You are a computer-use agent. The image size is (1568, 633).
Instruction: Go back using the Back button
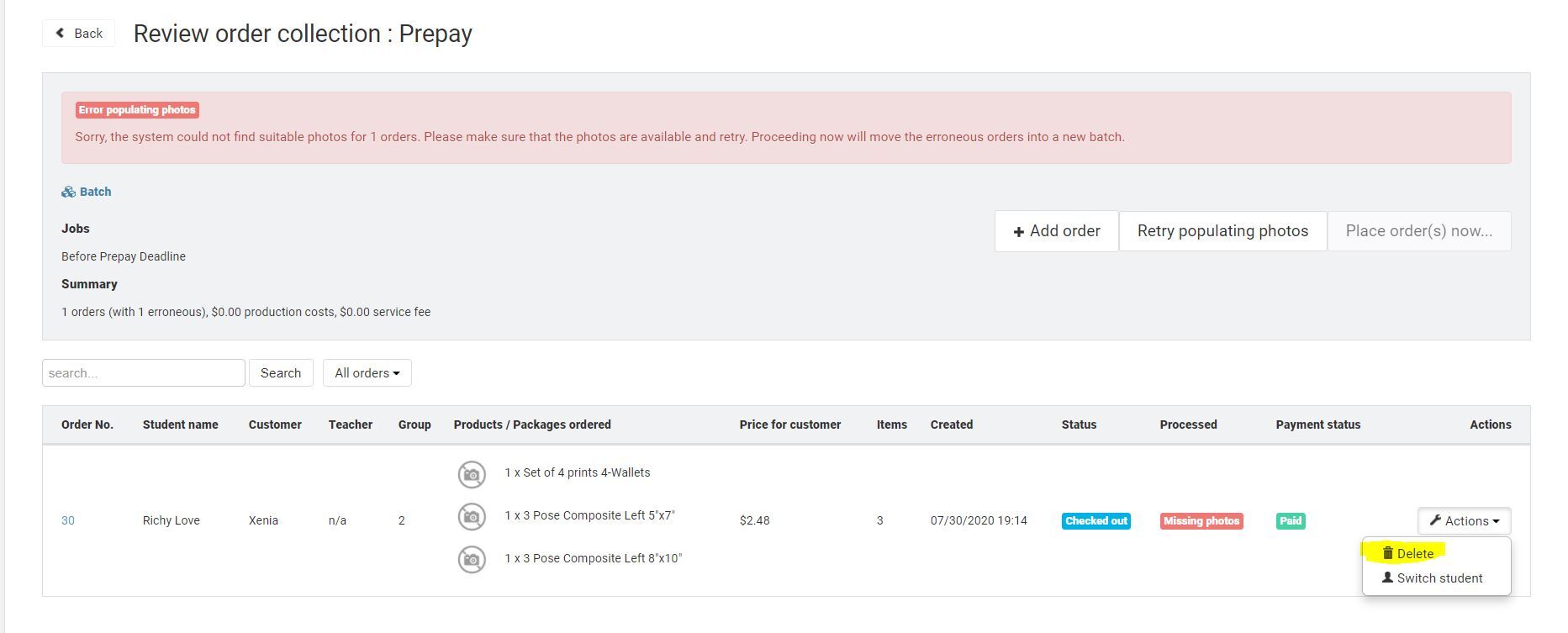point(78,34)
